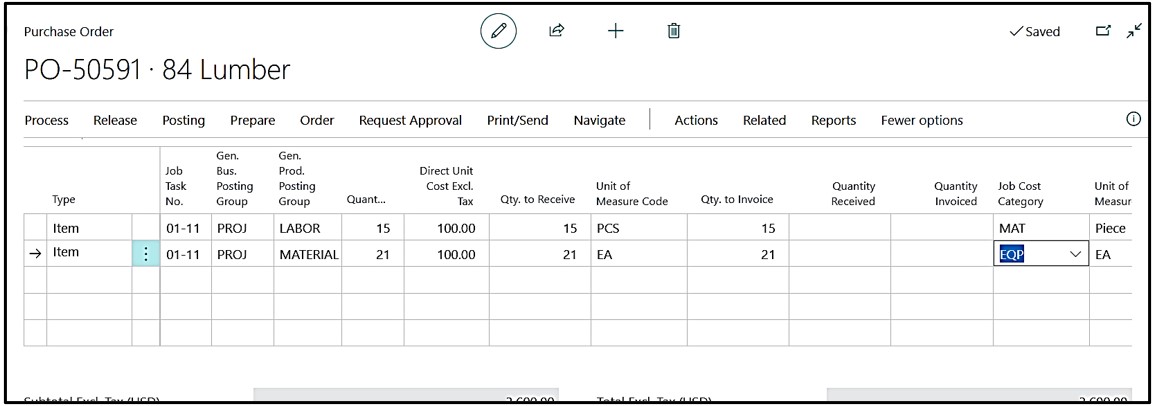The image size is (1155, 406).
Task: Open the Posting menu
Action: pyautogui.click(x=183, y=120)
